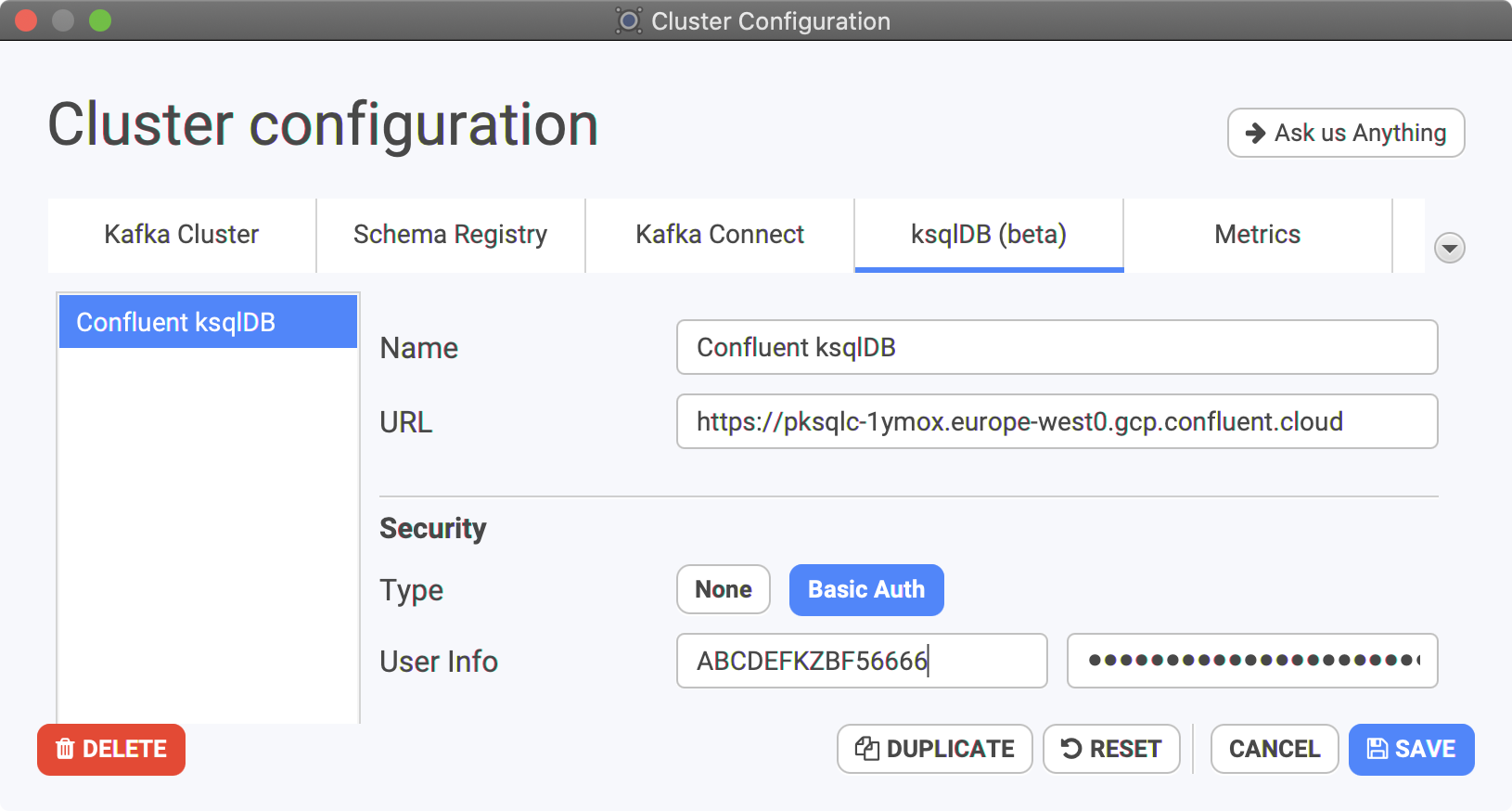Focus the User Info username field

862,661
